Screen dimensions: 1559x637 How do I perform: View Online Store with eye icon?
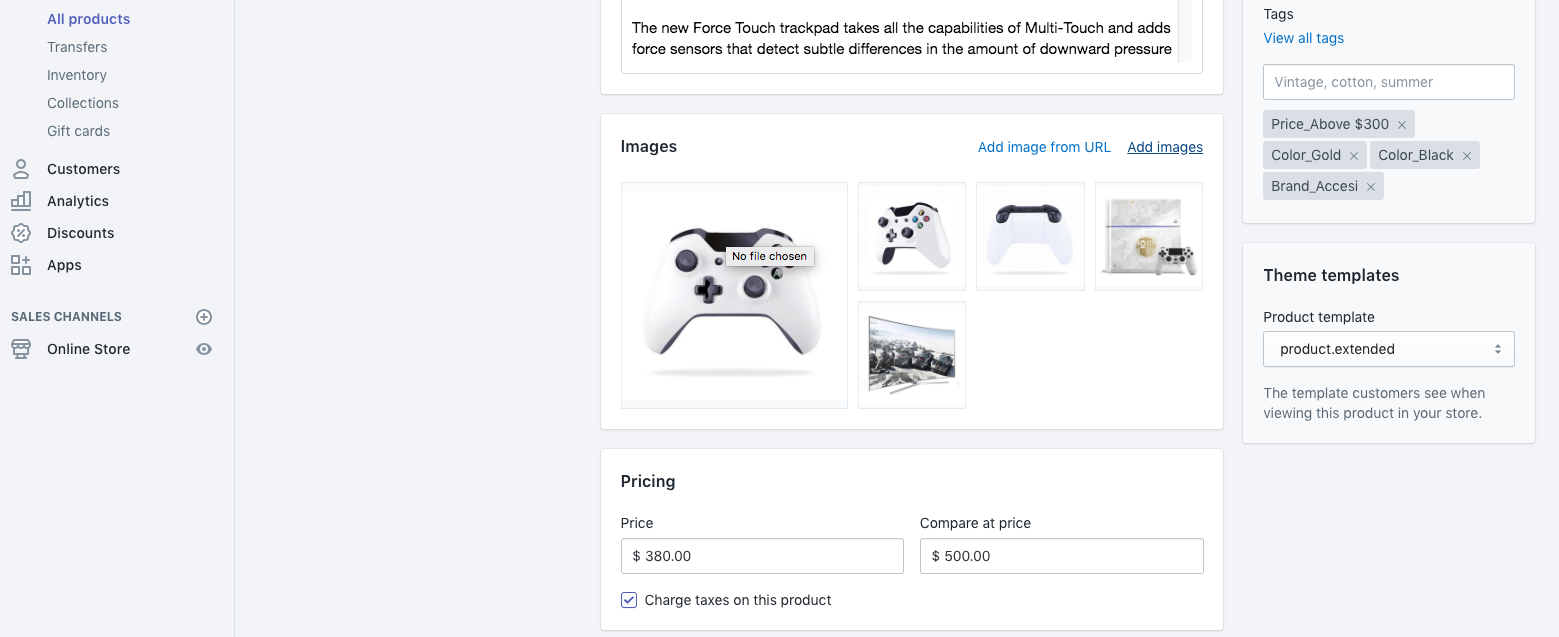point(204,349)
